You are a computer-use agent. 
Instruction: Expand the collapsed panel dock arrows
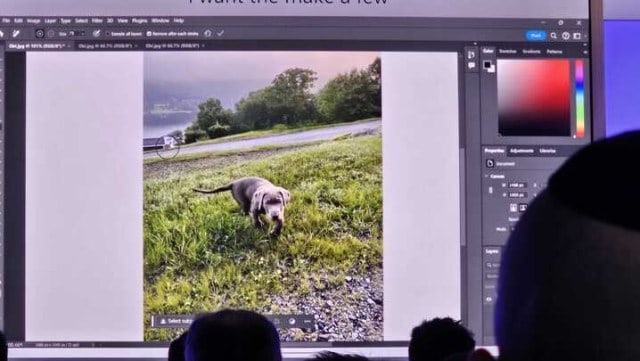tap(475, 43)
